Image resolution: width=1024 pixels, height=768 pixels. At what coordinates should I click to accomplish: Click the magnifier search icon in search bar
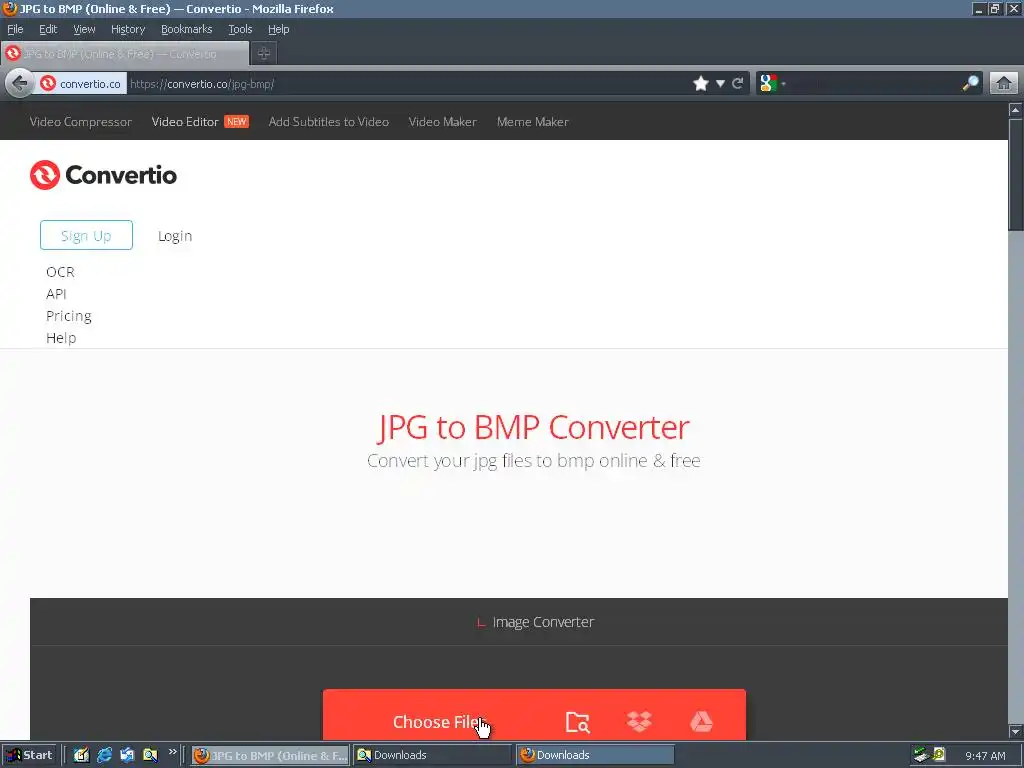(970, 84)
